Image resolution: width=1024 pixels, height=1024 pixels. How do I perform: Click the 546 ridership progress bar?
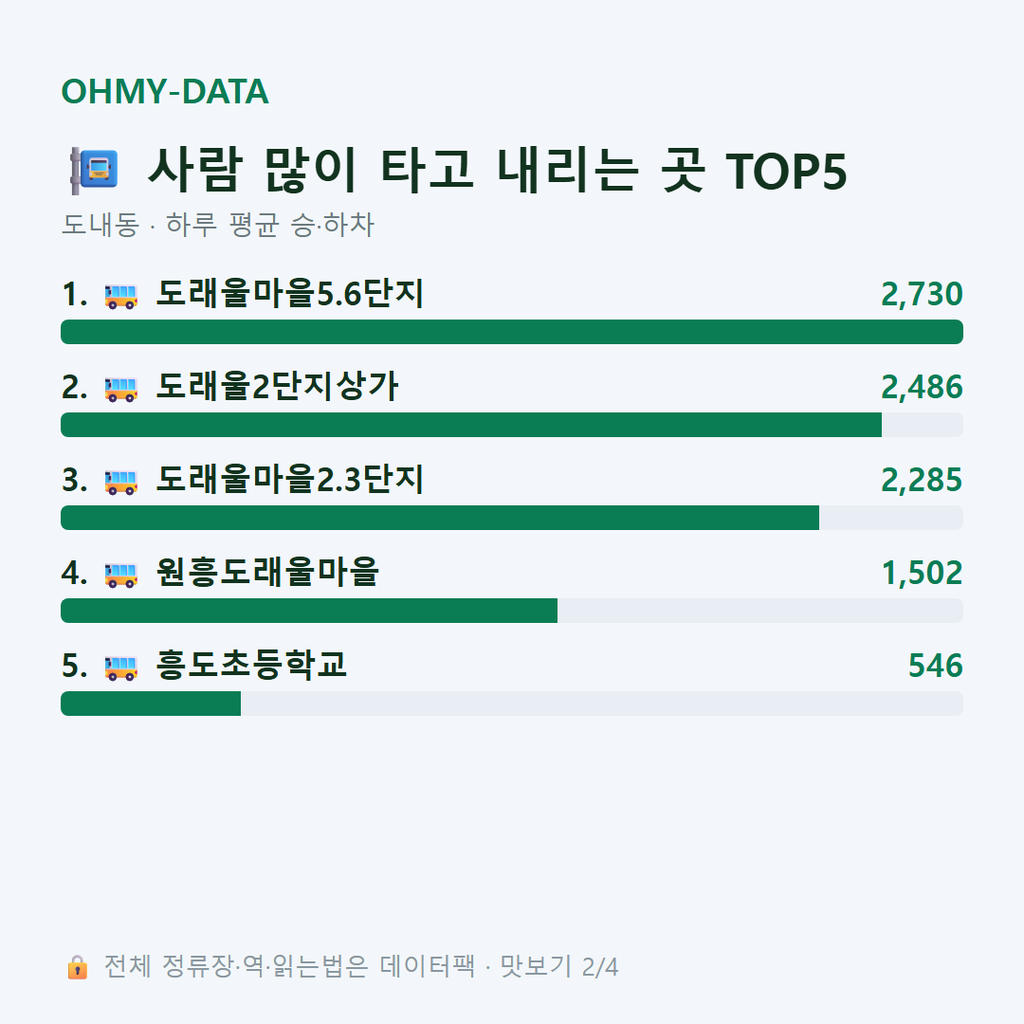click(512, 703)
